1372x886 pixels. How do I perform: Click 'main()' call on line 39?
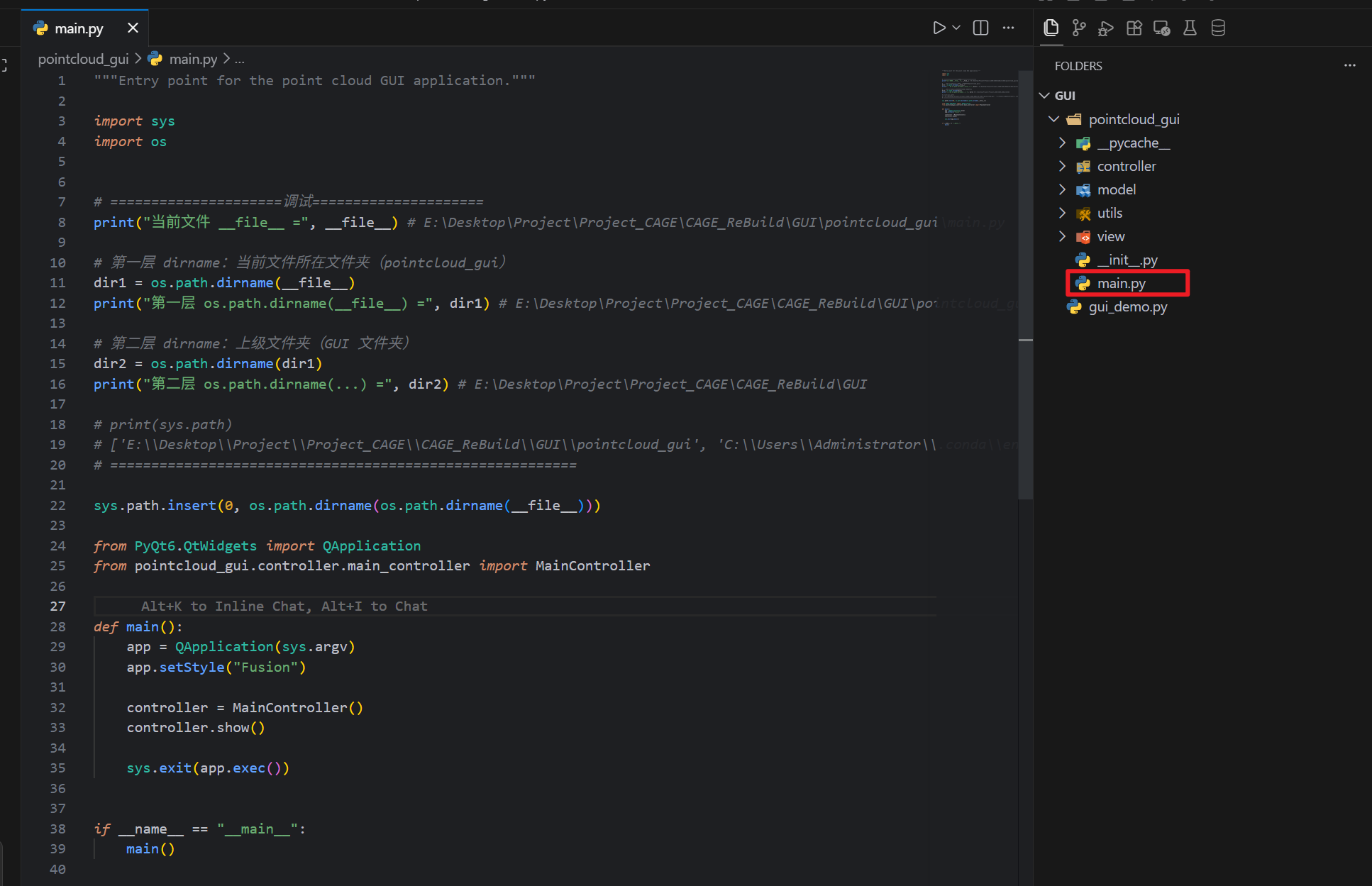(150, 848)
